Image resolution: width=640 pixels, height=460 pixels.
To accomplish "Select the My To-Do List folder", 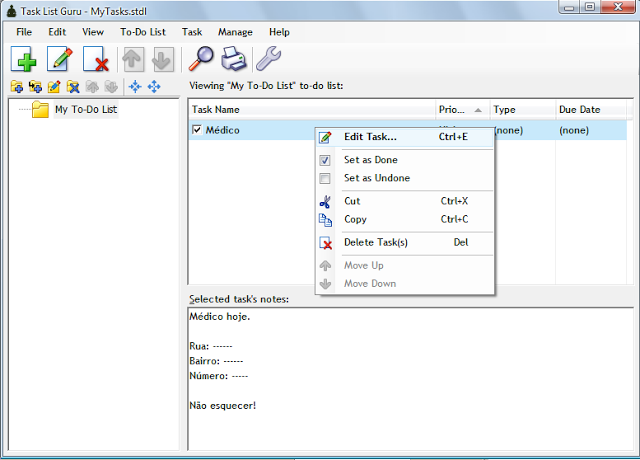I will click(86, 109).
